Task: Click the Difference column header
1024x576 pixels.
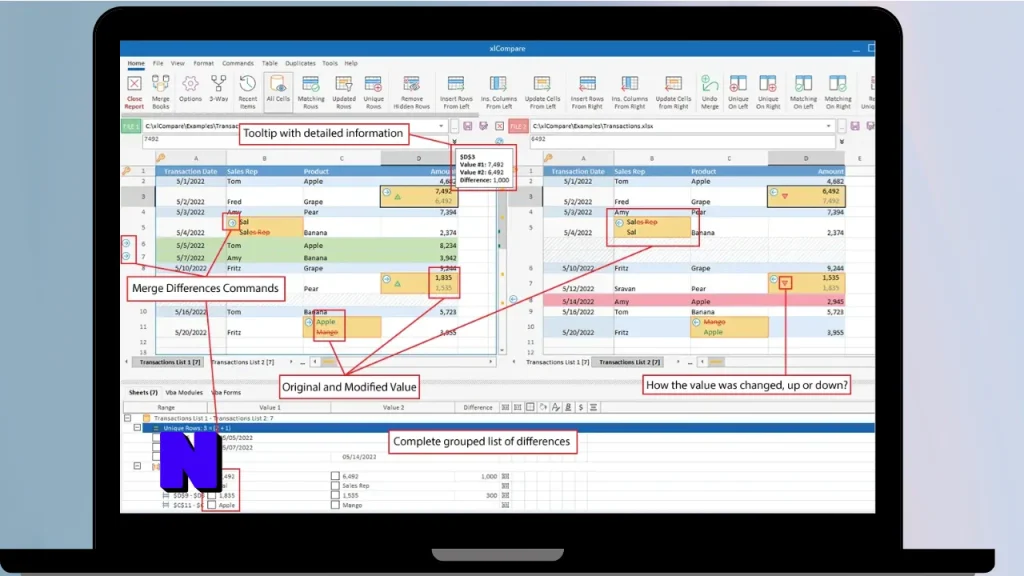Action: coord(478,408)
